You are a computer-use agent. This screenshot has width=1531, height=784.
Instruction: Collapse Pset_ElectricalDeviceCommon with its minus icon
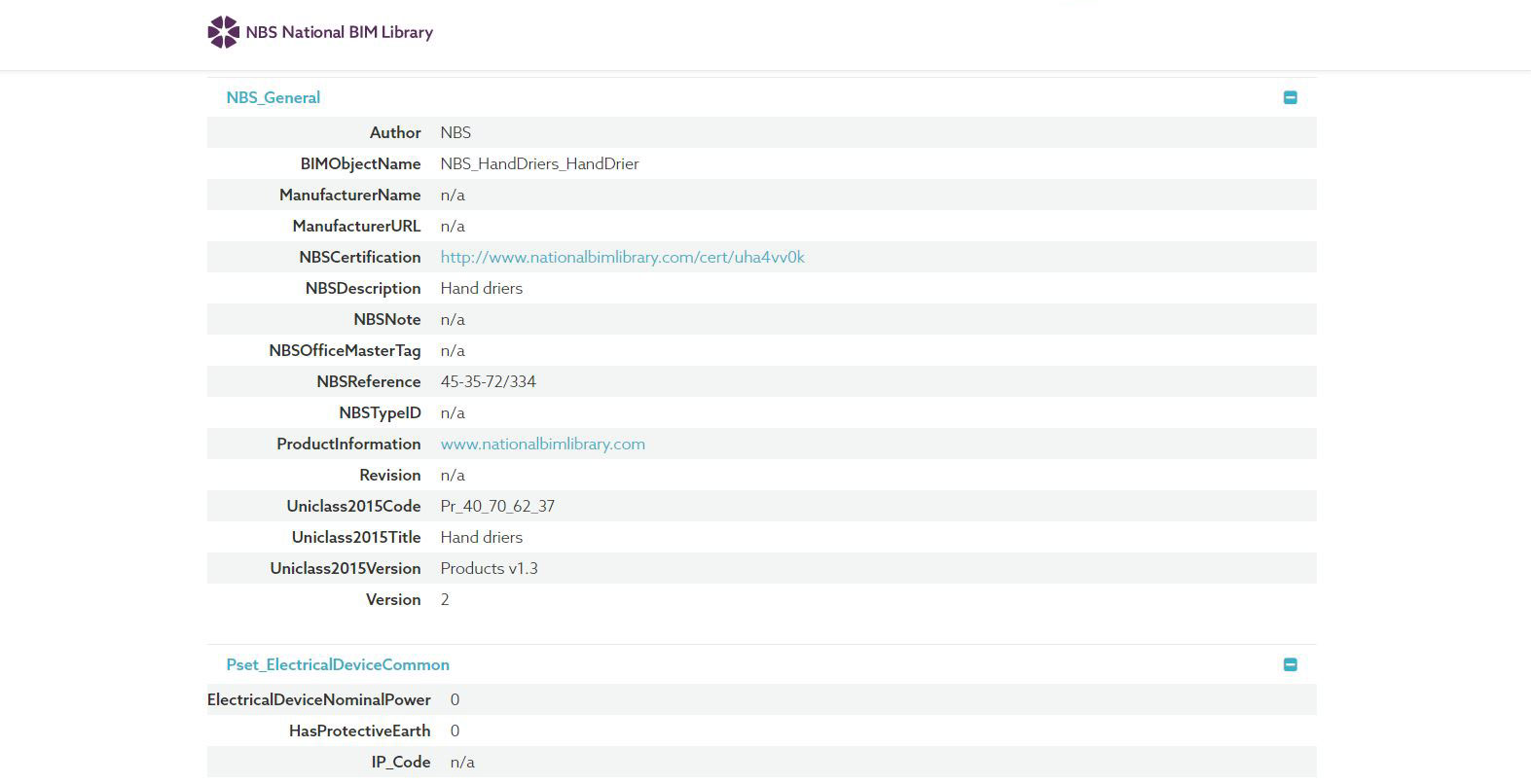(x=1290, y=664)
